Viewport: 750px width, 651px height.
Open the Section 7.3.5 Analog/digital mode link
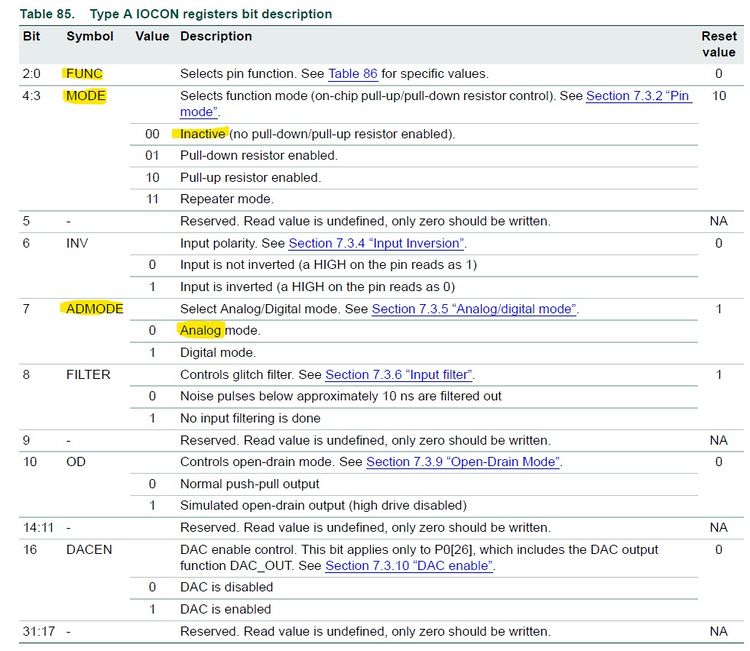coord(474,309)
